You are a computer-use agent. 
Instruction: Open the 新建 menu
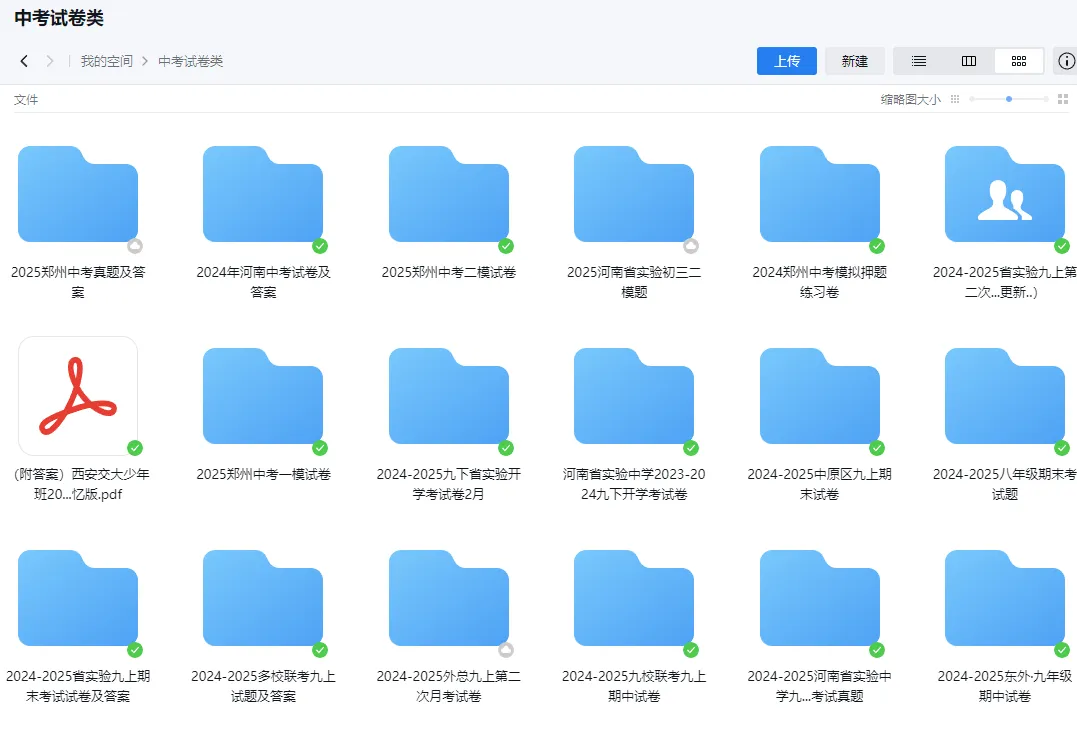854,61
